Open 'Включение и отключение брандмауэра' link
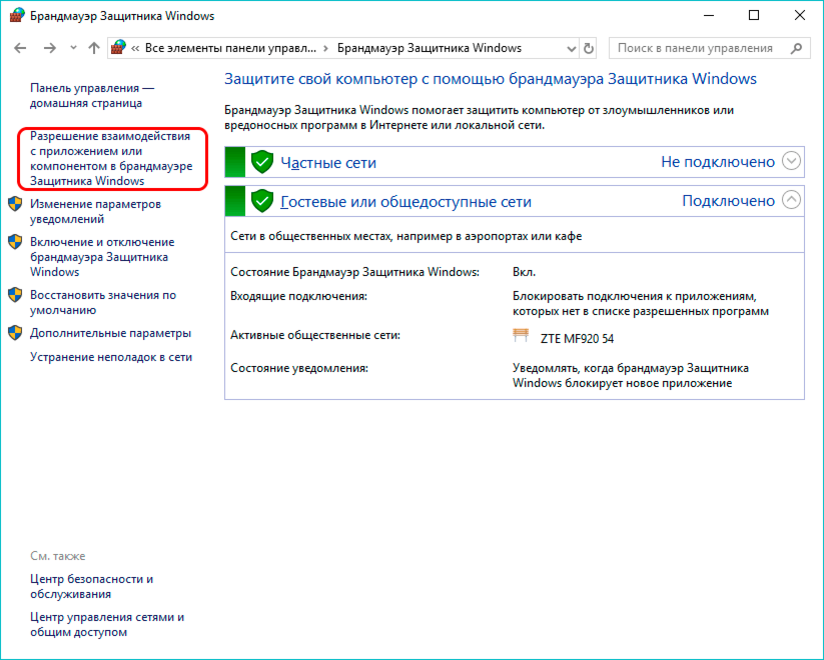Screen dimensions: 824x660 click(102, 257)
